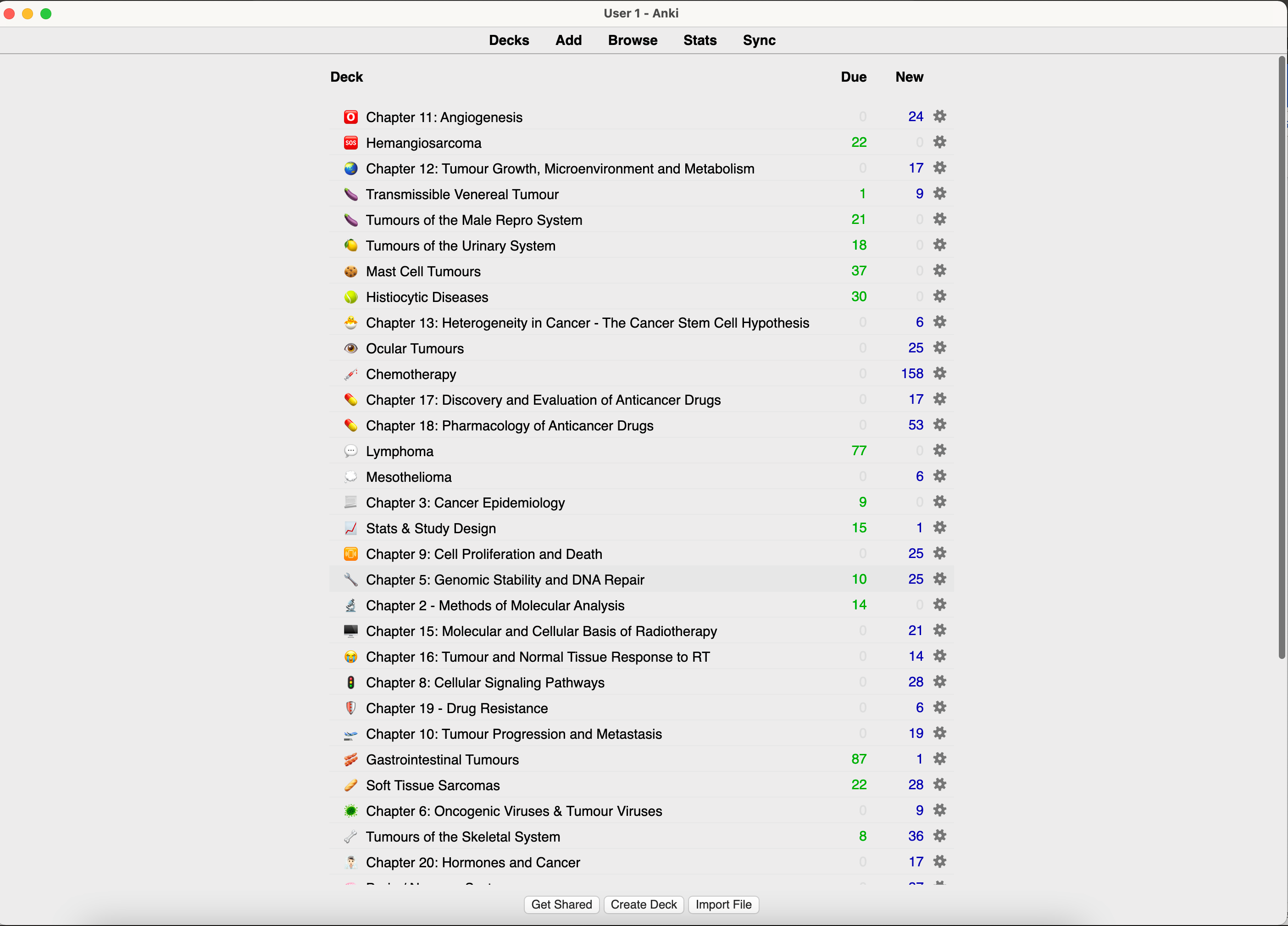Switch to the Decks view
Viewport: 1288px width, 926px height.
pyautogui.click(x=509, y=40)
